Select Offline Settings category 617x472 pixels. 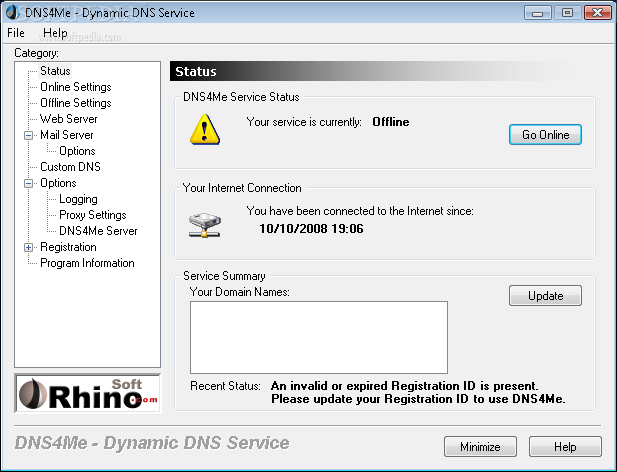pyautogui.click(x=76, y=103)
